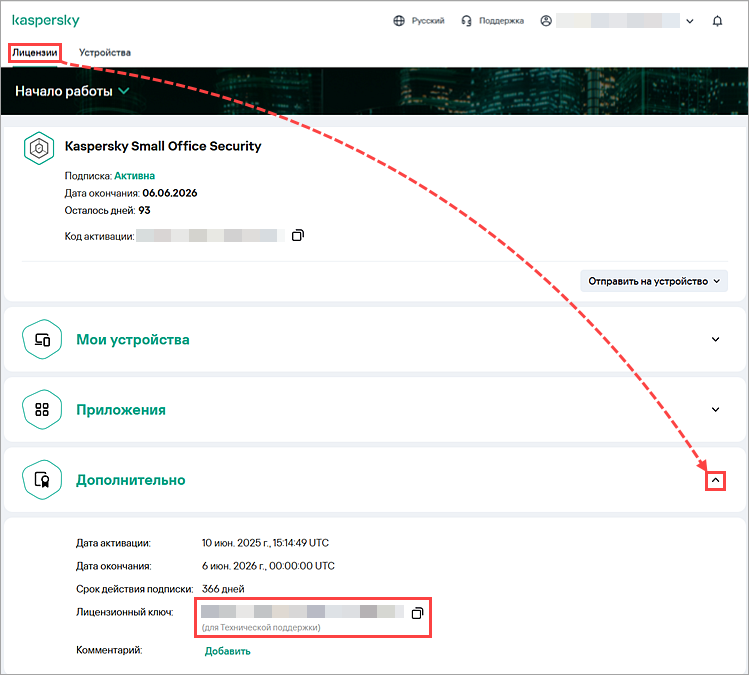This screenshot has height=675, width=749.
Task: Expand the Начало работы chevron
Action: (x=124, y=91)
